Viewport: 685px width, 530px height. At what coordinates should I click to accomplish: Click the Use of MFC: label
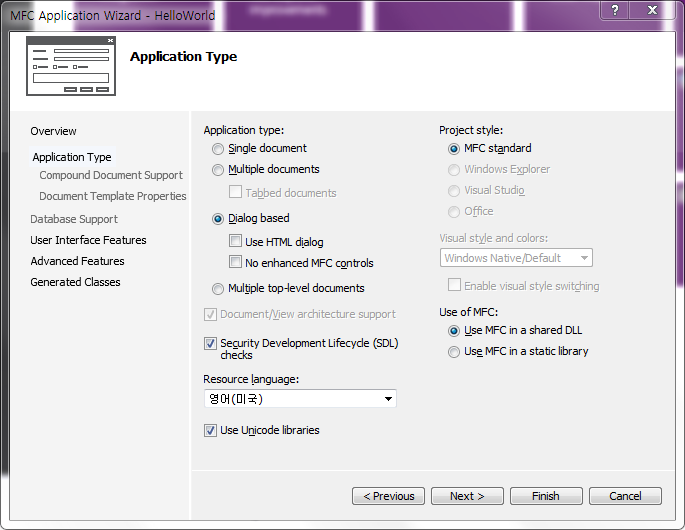click(x=468, y=312)
